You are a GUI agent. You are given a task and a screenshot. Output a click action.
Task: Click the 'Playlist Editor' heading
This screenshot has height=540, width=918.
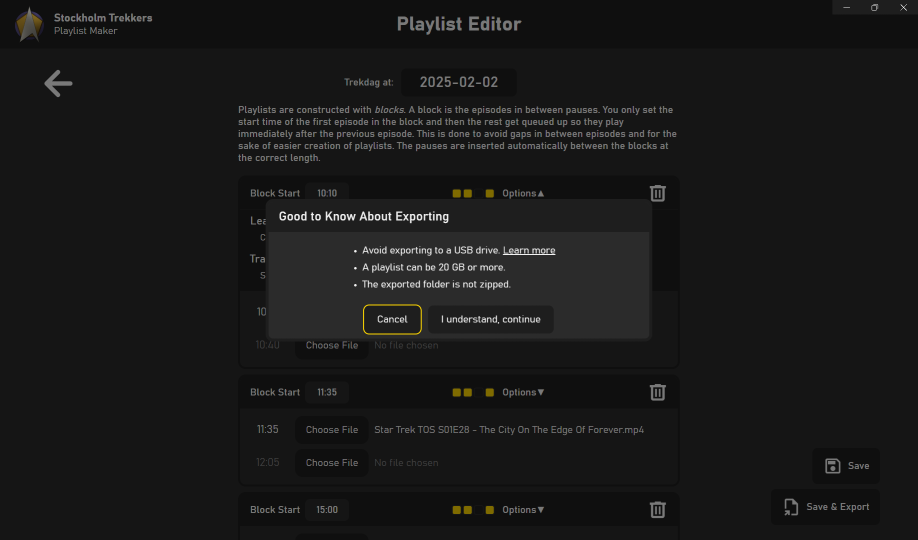pos(459,24)
